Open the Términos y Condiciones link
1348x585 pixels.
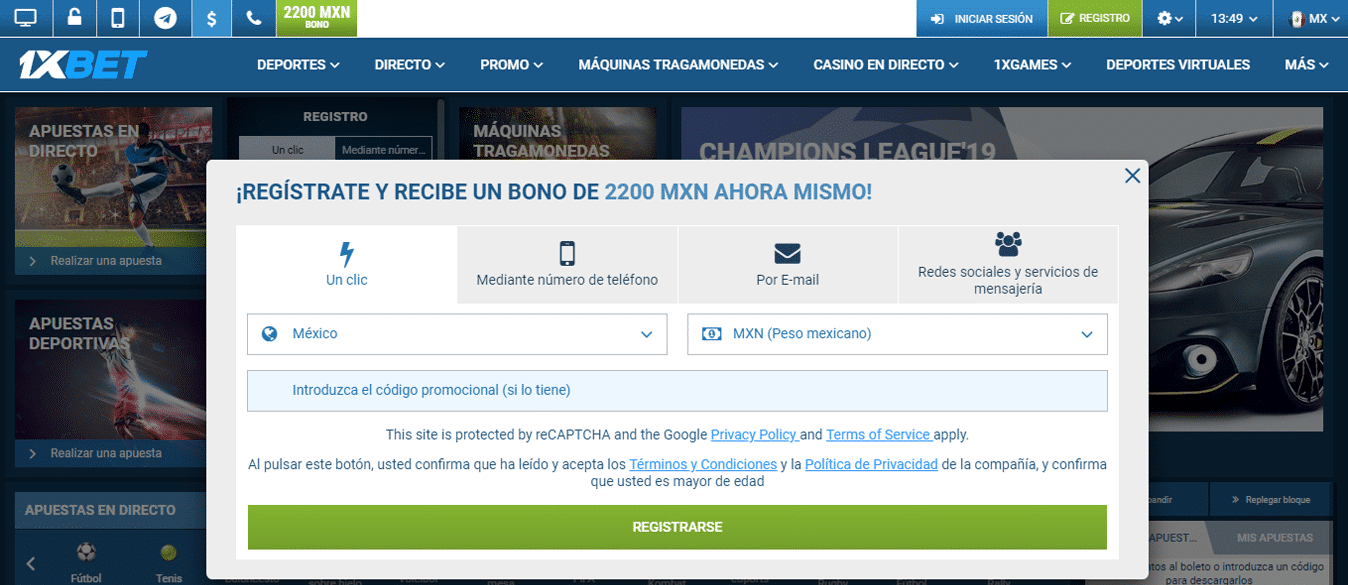(x=703, y=465)
